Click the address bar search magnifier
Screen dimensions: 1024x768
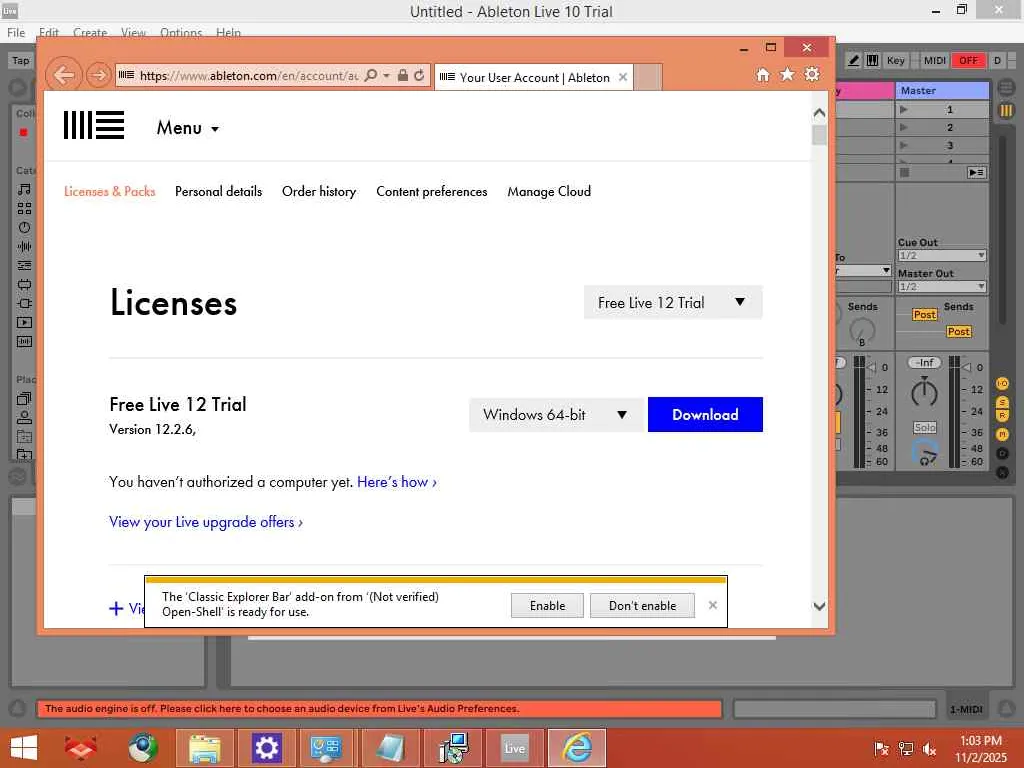[x=370, y=76]
